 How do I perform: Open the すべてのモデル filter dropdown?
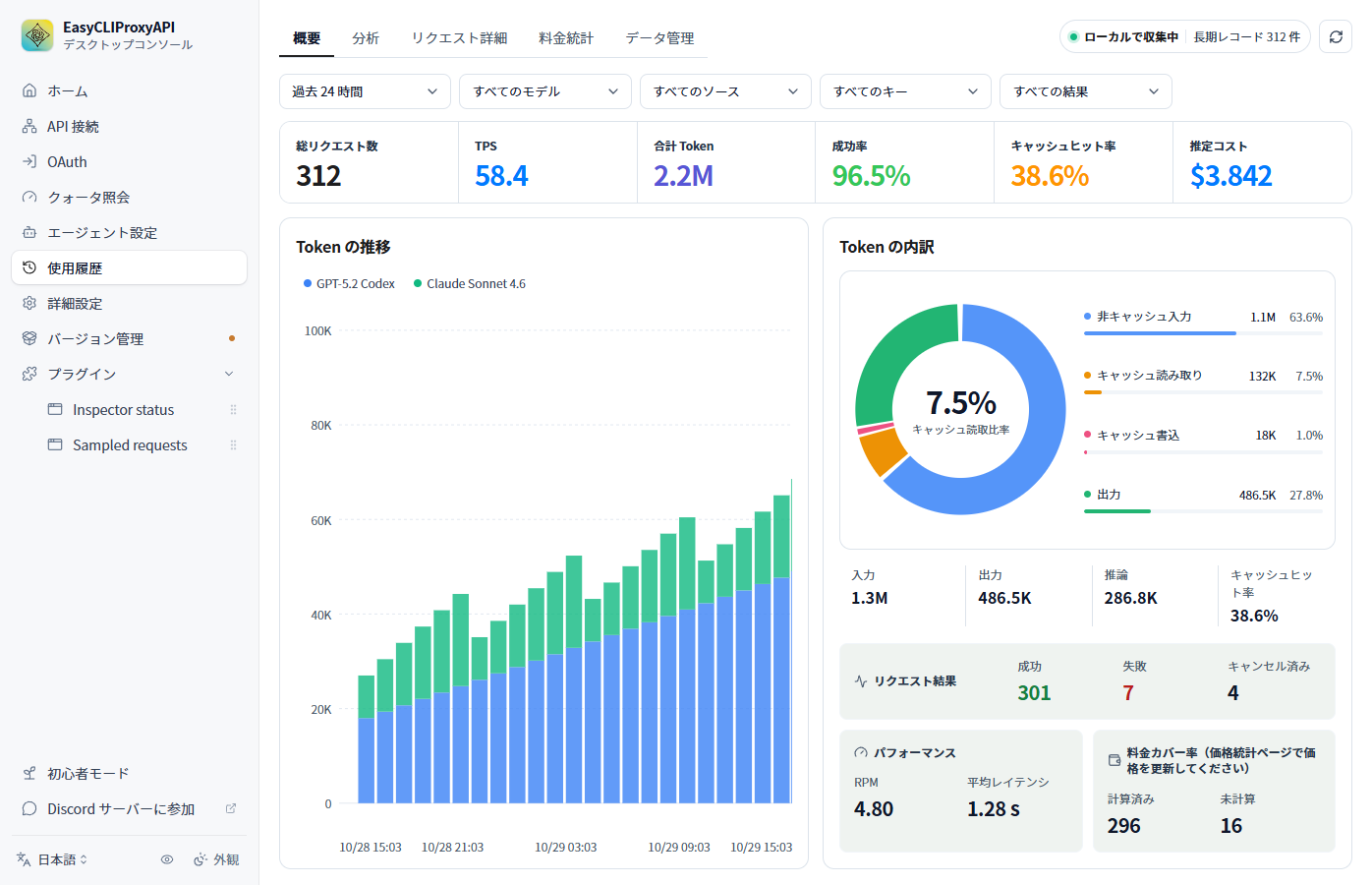point(545,91)
